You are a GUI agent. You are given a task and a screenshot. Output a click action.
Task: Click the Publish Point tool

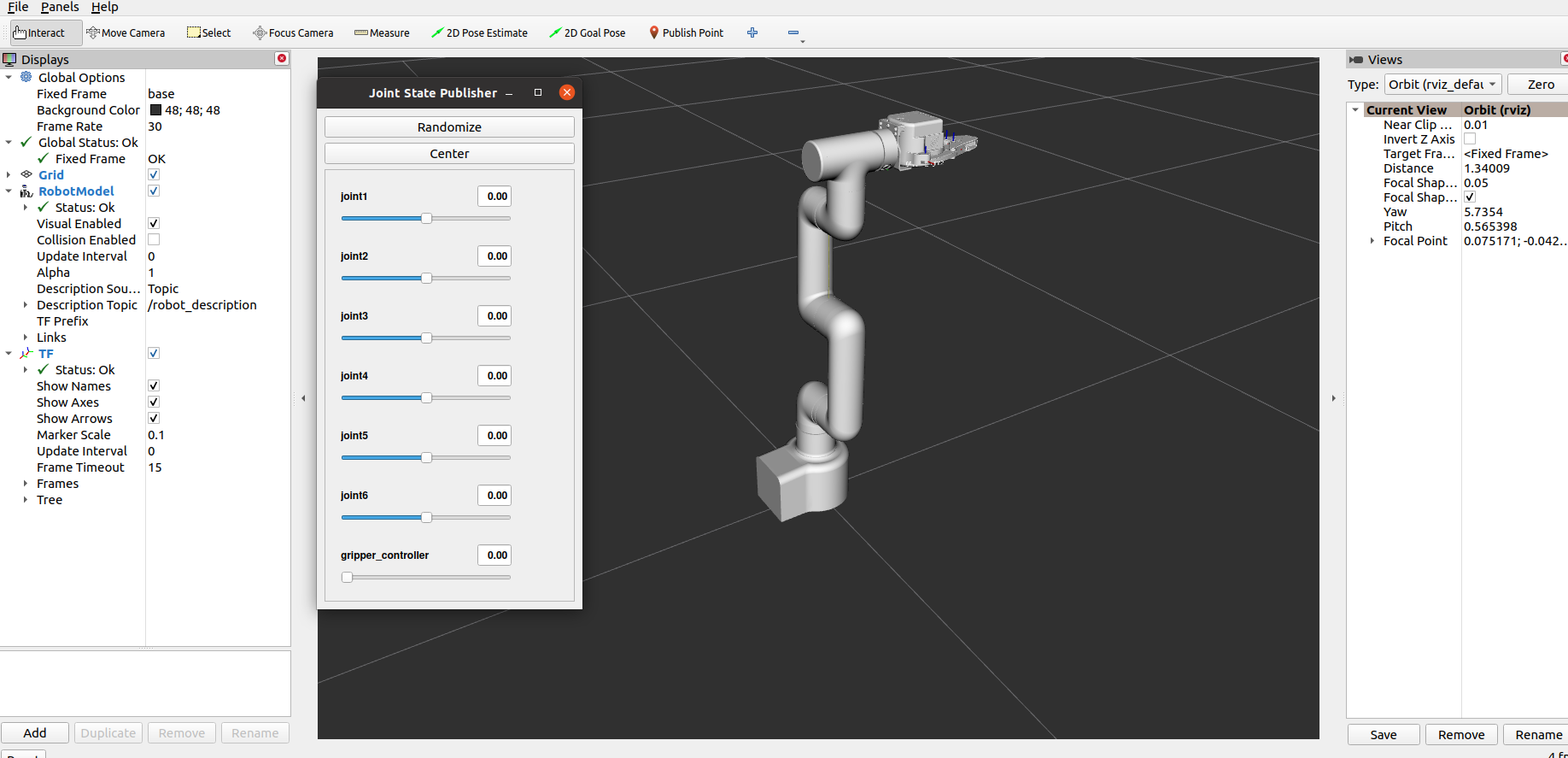coord(686,33)
